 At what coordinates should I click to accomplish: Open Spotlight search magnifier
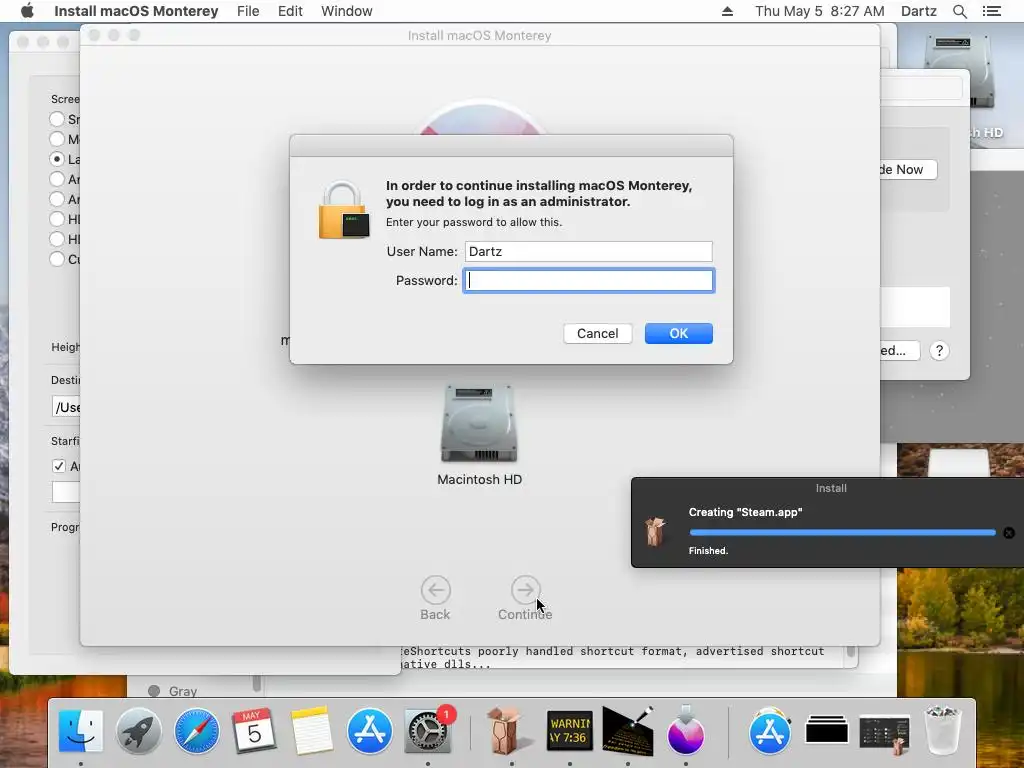pyautogui.click(x=959, y=11)
